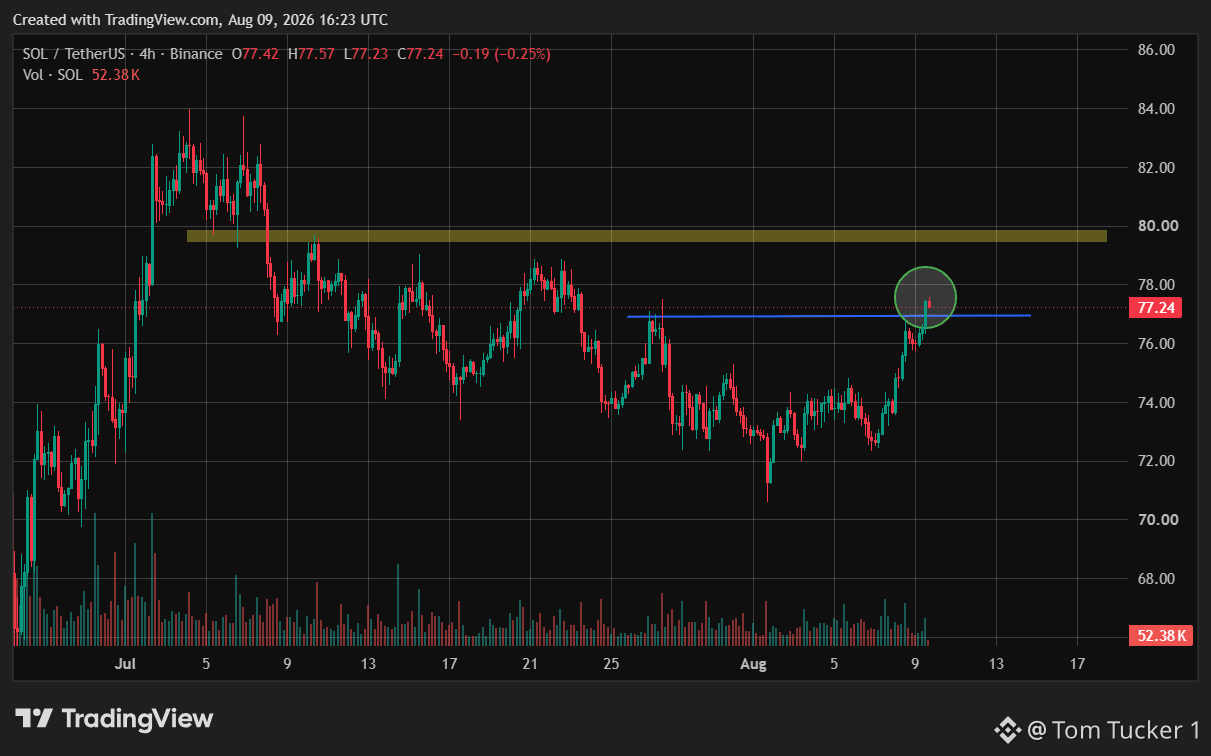Viewport: 1211px width, 756px height.
Task: Select the green circle drawing on chart
Action: point(926,298)
